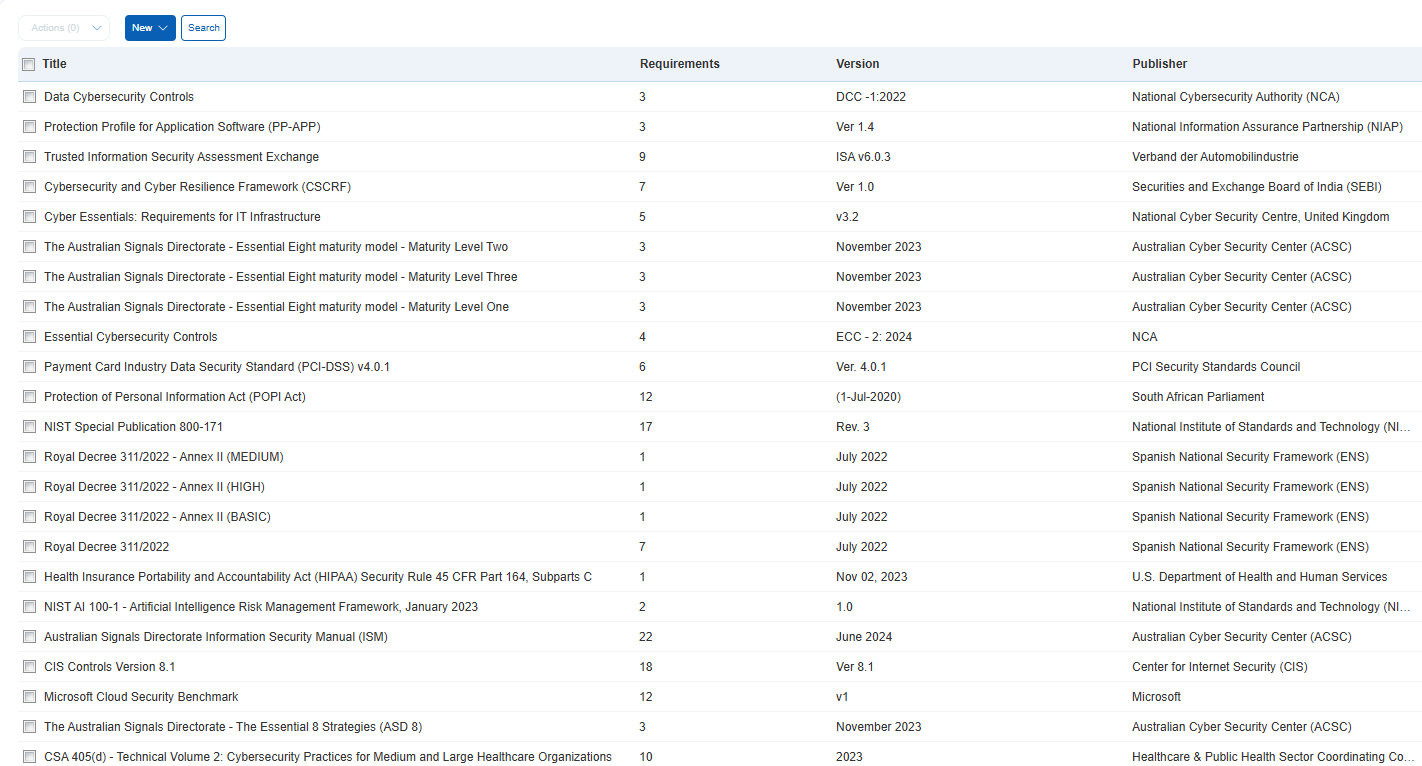Open Essential Eight Maturity Level Three entry
1422x766 pixels.
pos(281,277)
